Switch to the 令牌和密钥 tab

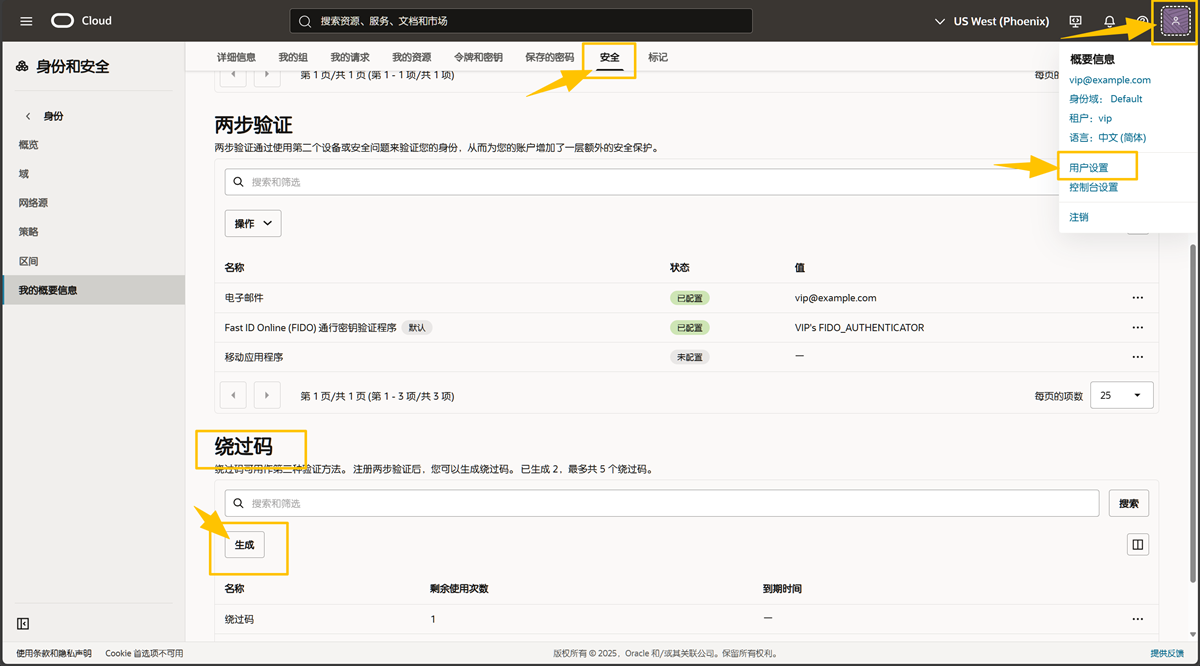click(478, 58)
